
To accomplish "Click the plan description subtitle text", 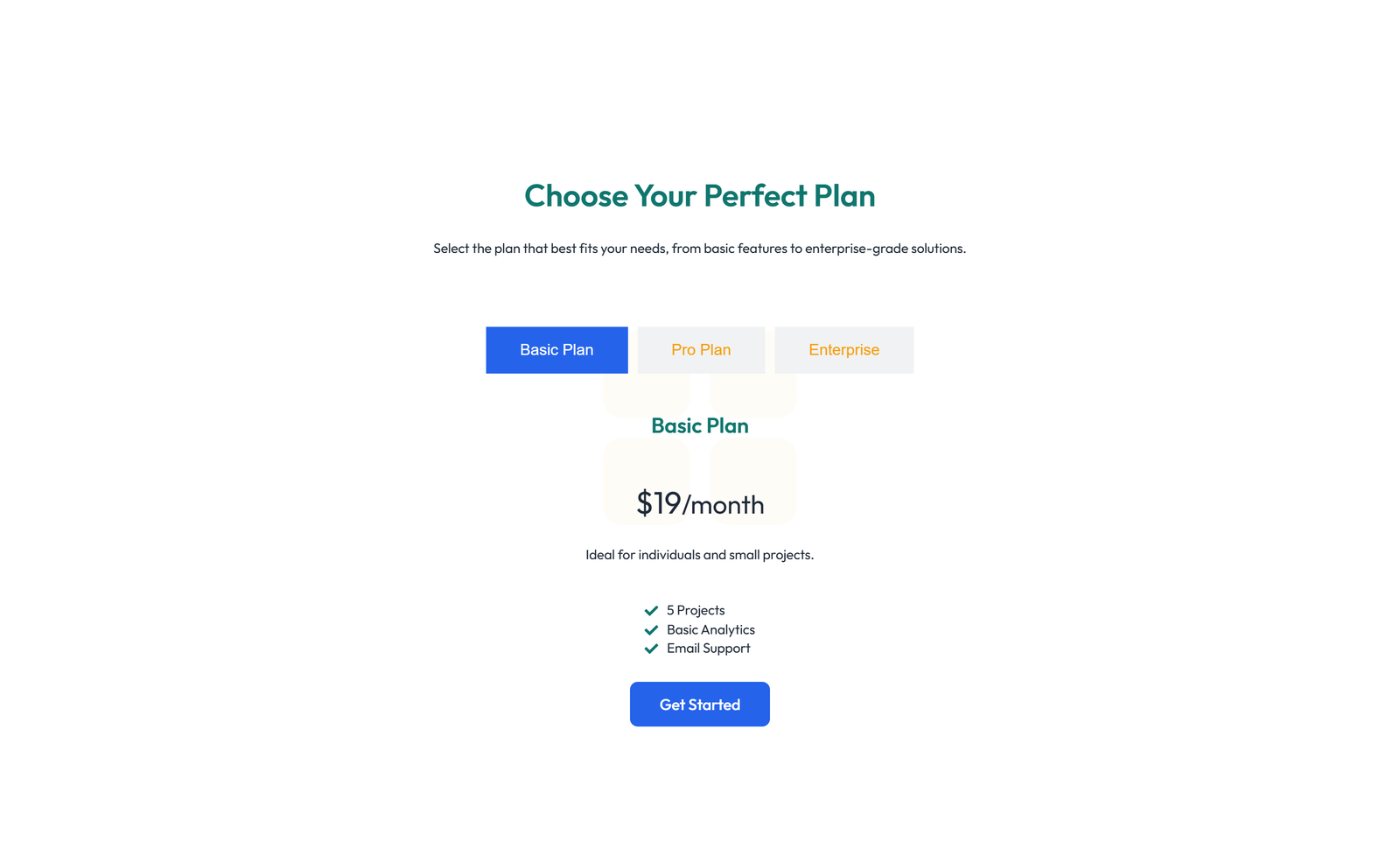I will pyautogui.click(x=699, y=248).
